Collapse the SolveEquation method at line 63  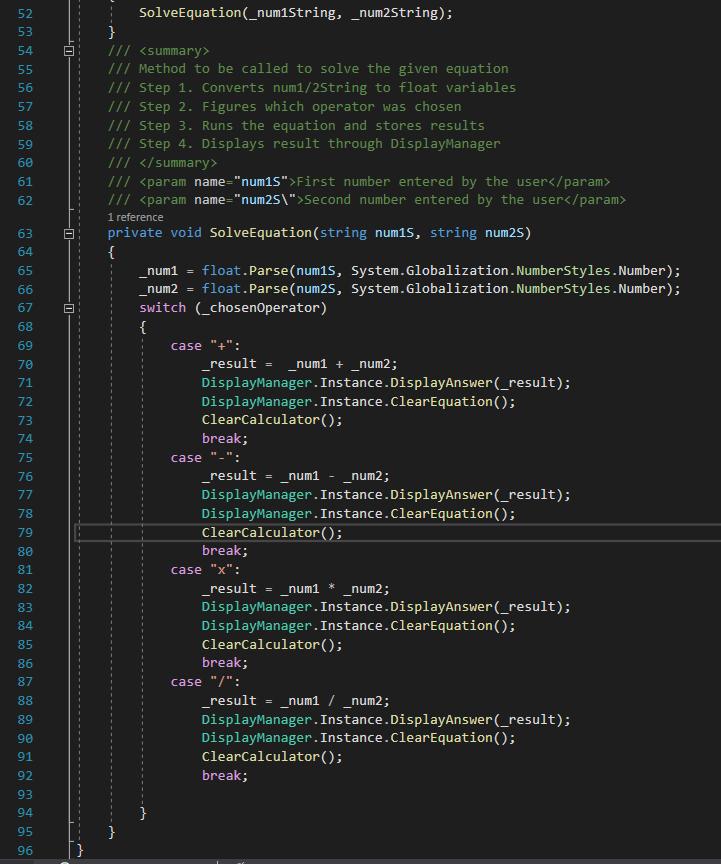click(69, 234)
